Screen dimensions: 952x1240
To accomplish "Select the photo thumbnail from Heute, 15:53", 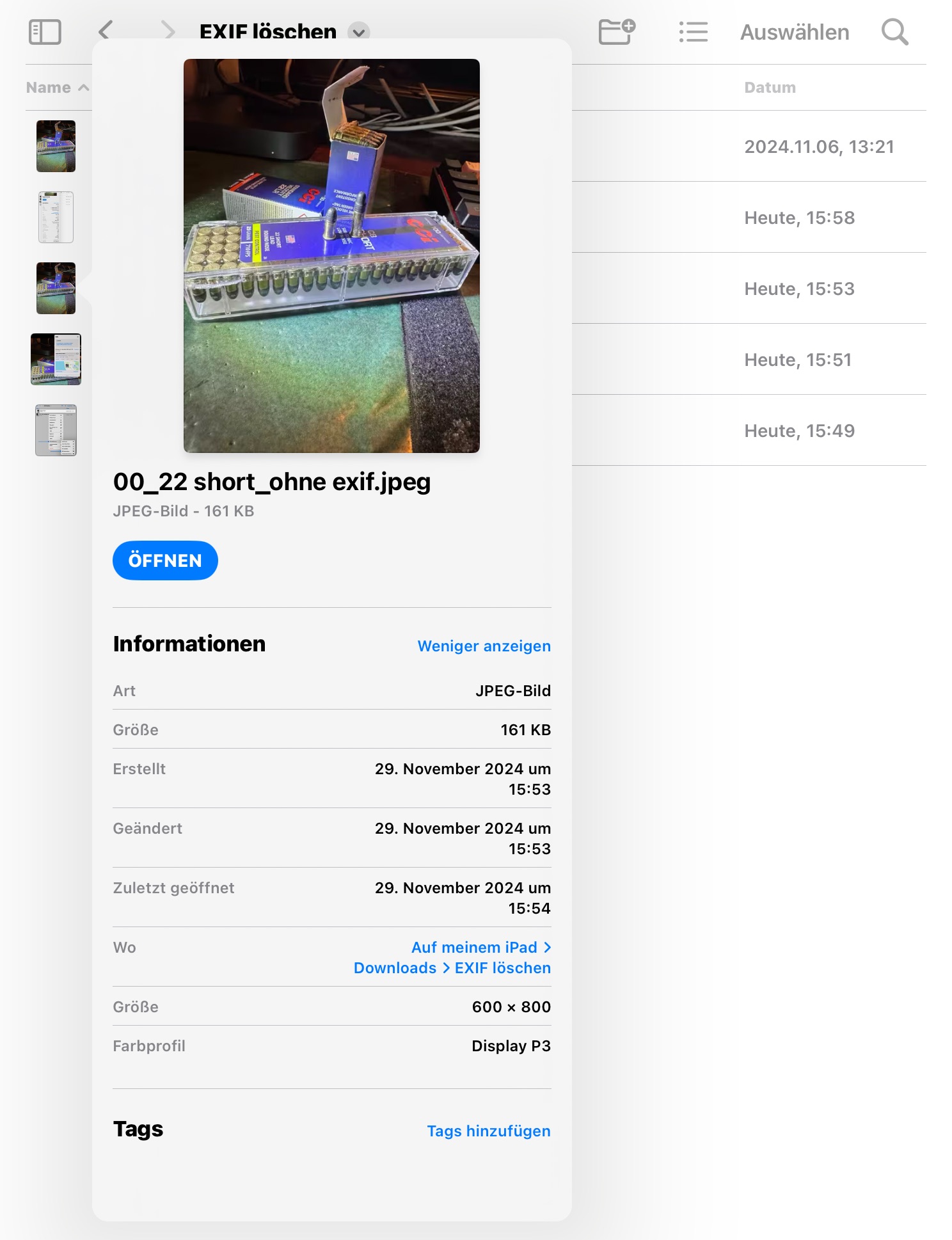I will 56,288.
